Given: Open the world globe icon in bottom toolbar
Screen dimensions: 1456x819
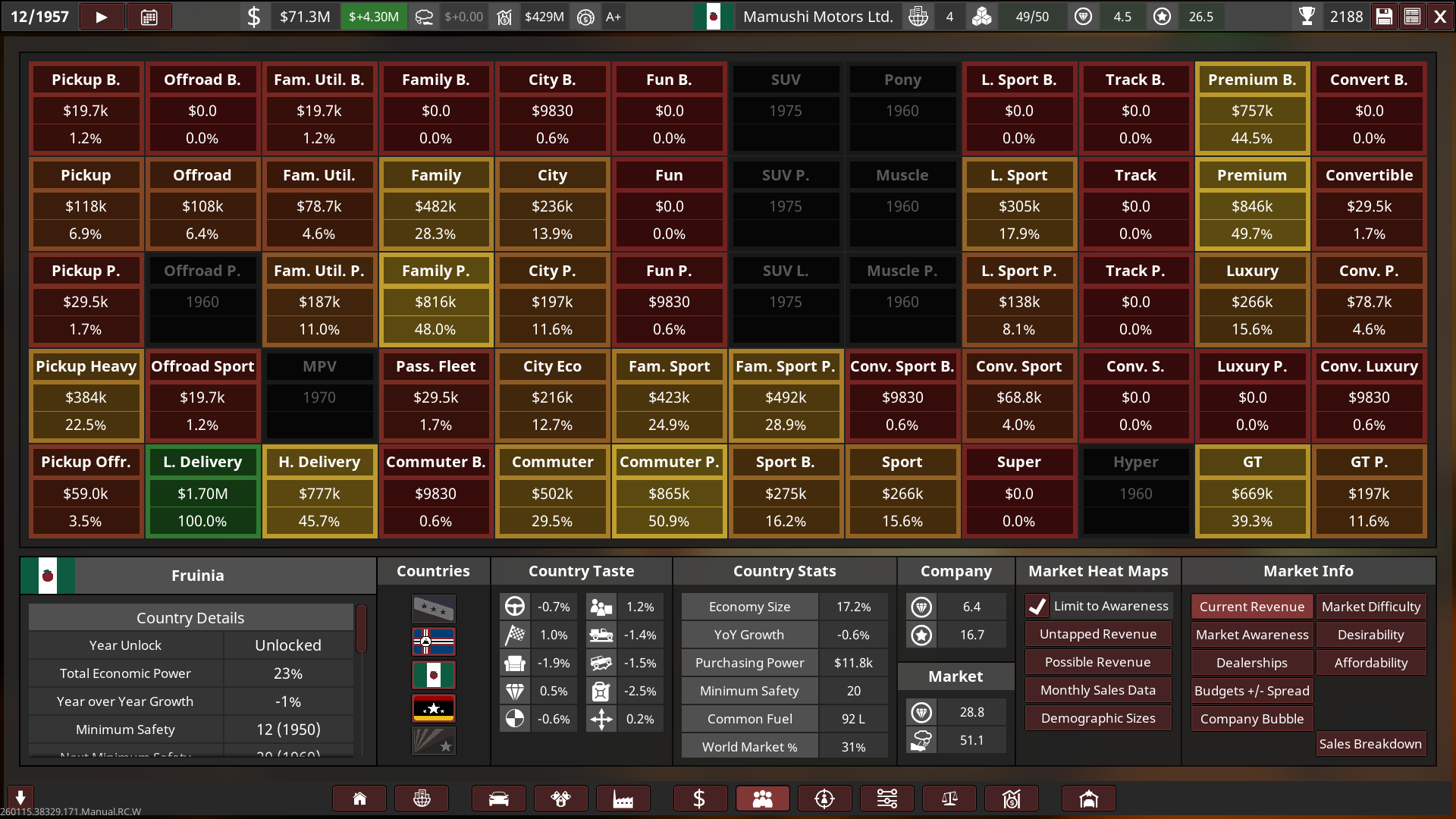Looking at the screenshot, I should [x=422, y=799].
